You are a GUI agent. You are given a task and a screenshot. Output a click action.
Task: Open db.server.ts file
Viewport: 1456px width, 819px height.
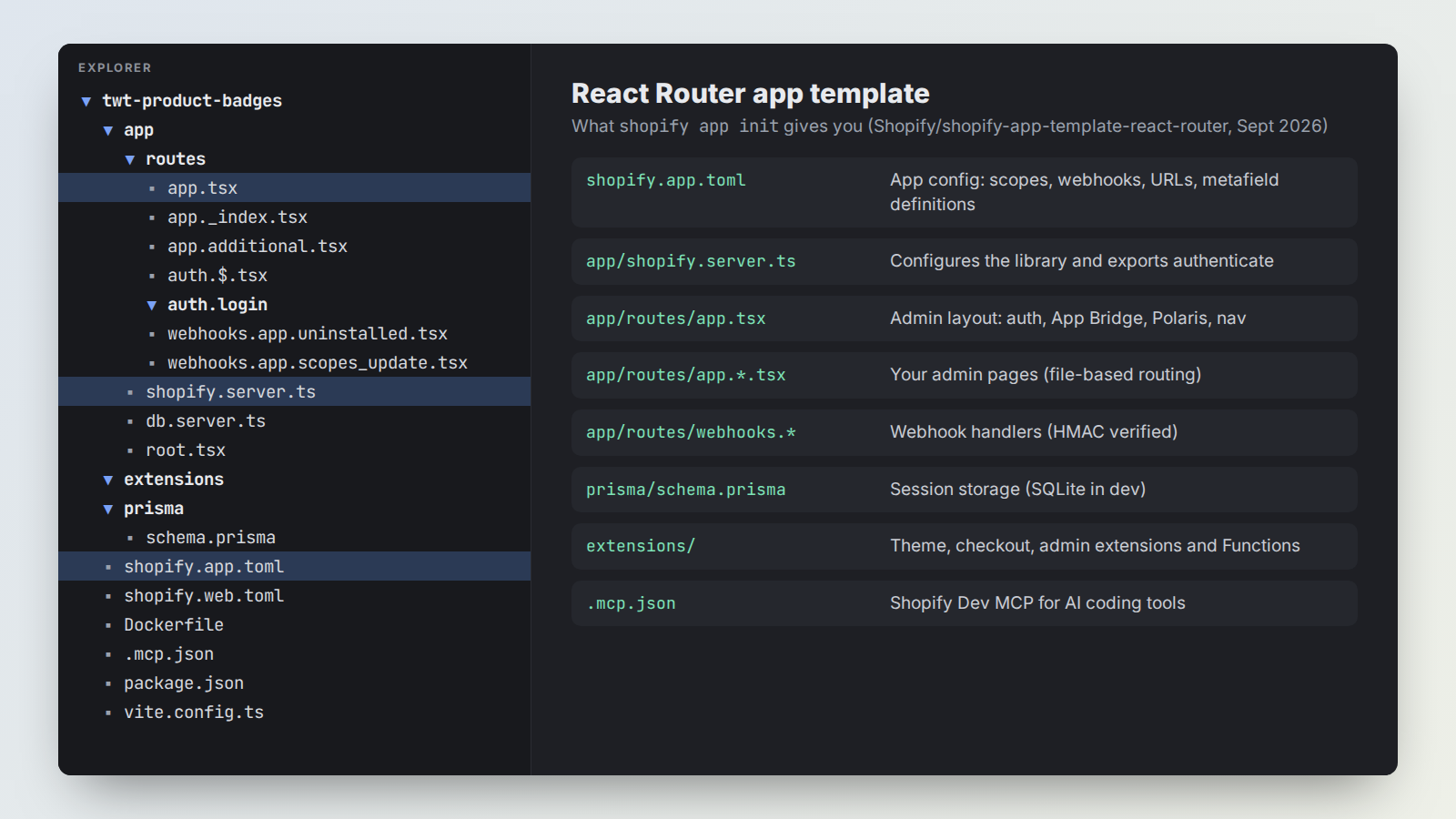point(206,421)
